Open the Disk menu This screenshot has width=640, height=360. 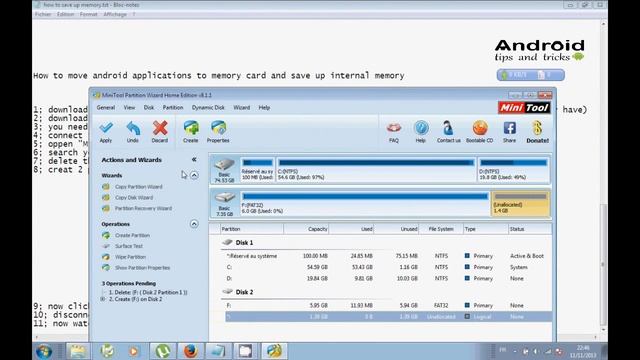point(149,108)
